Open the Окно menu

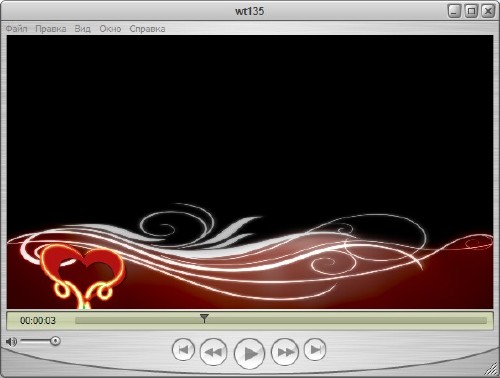110,29
